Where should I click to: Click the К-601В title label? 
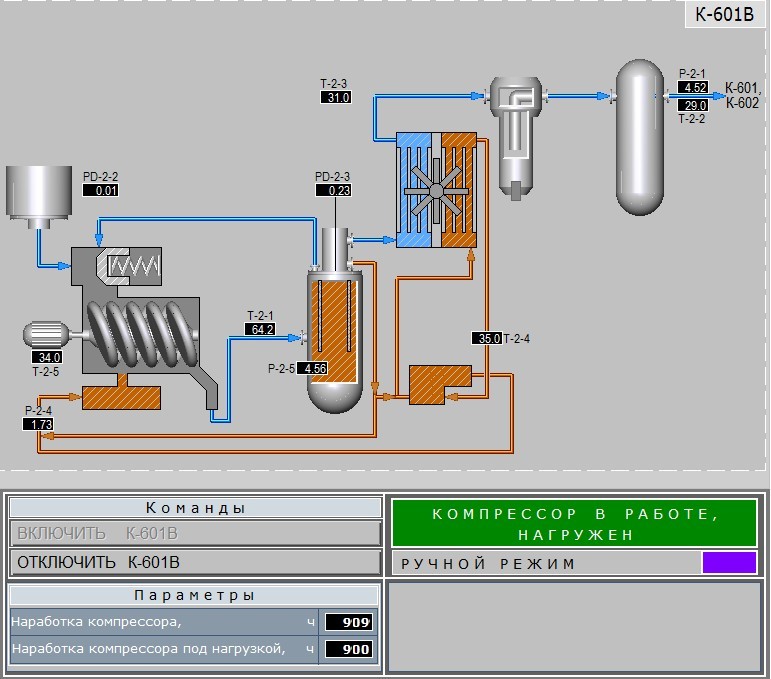[724, 15]
